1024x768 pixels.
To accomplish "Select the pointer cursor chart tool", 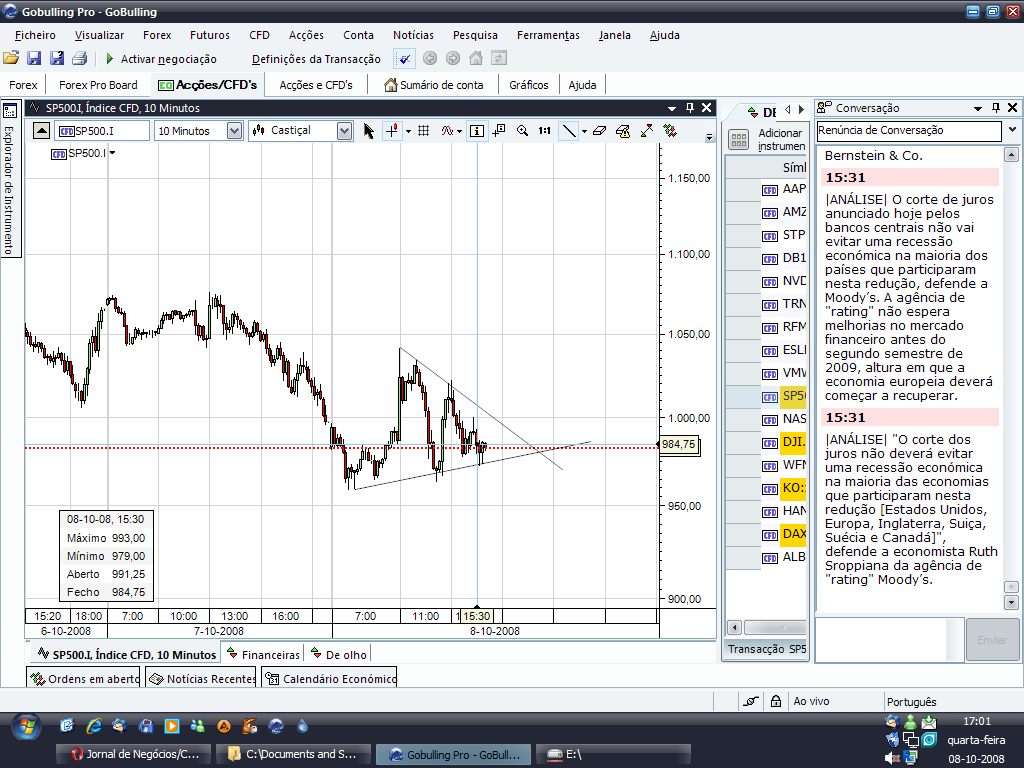I will (x=369, y=131).
